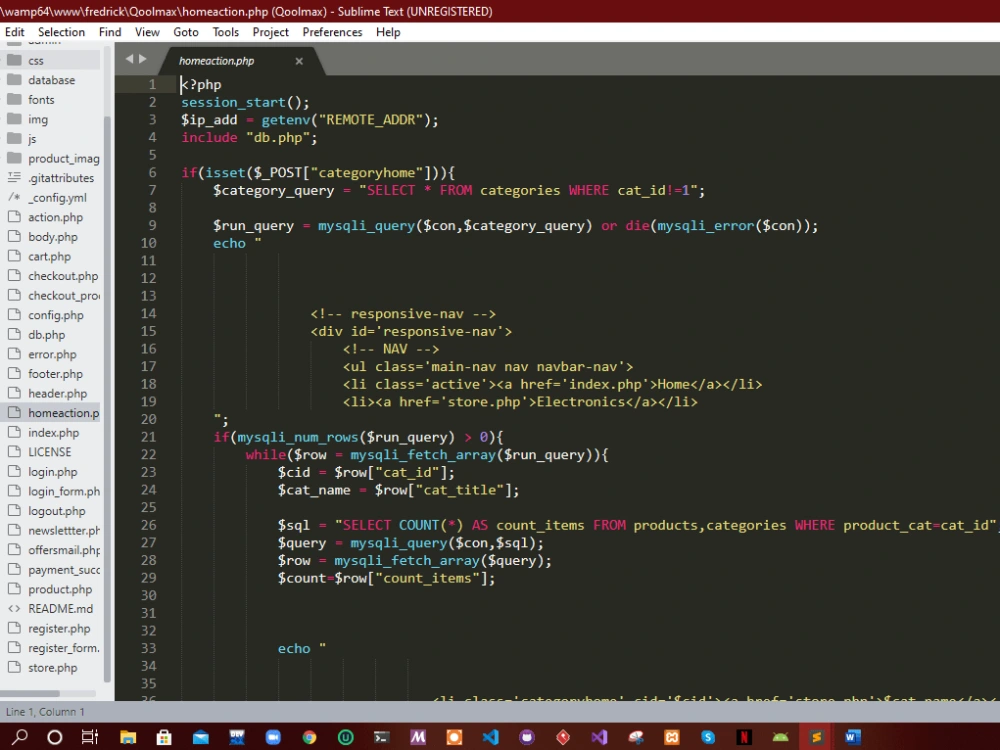Close the homeaction.php tab
The image size is (1000, 750).
(299, 61)
